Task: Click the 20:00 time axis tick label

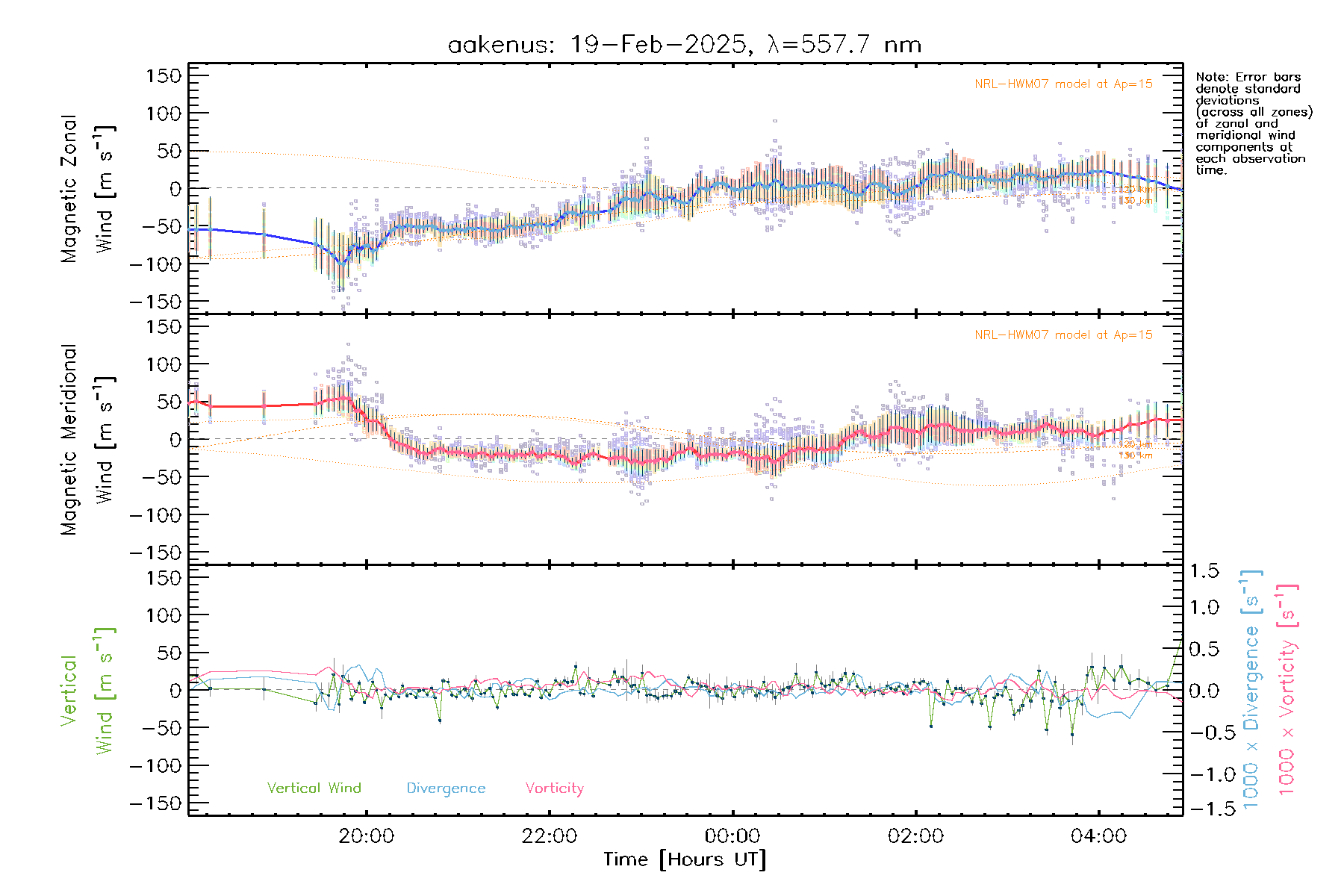Action: (x=366, y=836)
